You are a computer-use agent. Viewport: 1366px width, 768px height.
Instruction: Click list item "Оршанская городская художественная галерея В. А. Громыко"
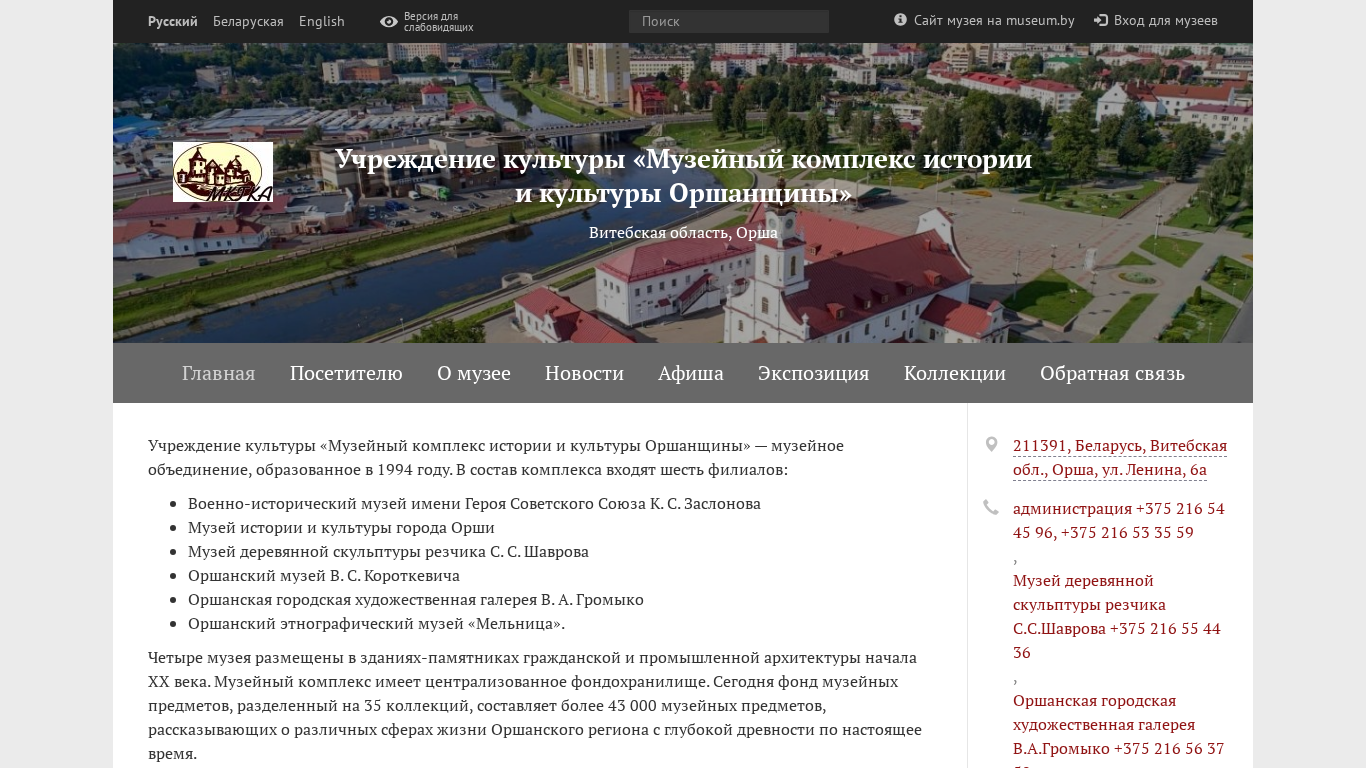click(x=416, y=599)
